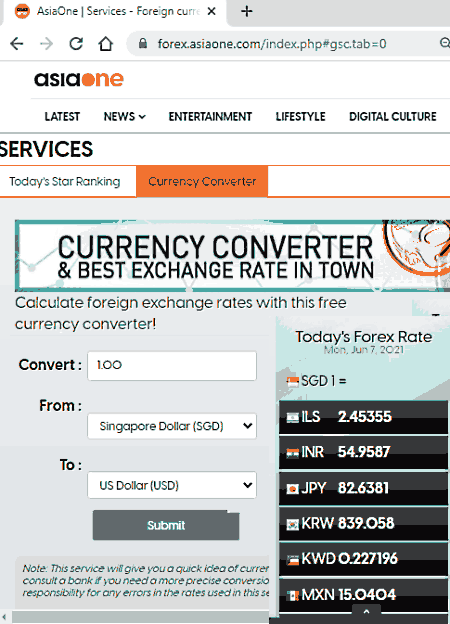The image size is (450, 624).
Task: Click the Currency Converter banner image
Action: [x=233, y=255]
